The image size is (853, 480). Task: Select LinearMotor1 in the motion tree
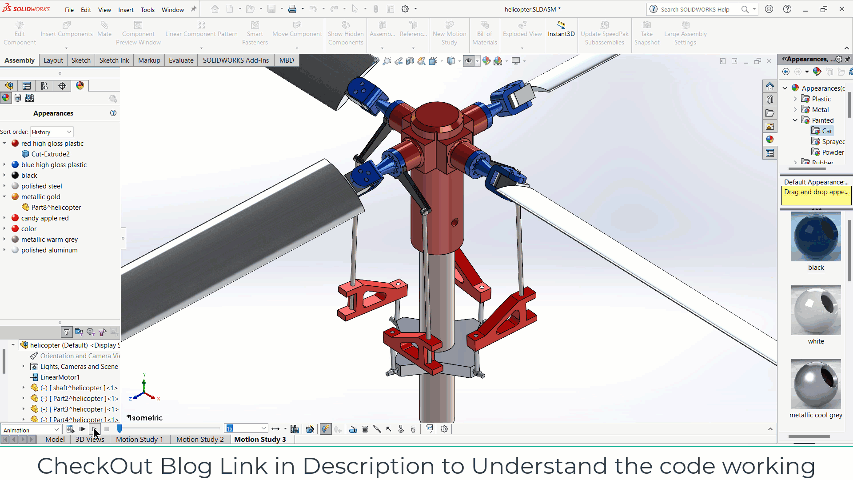point(55,377)
